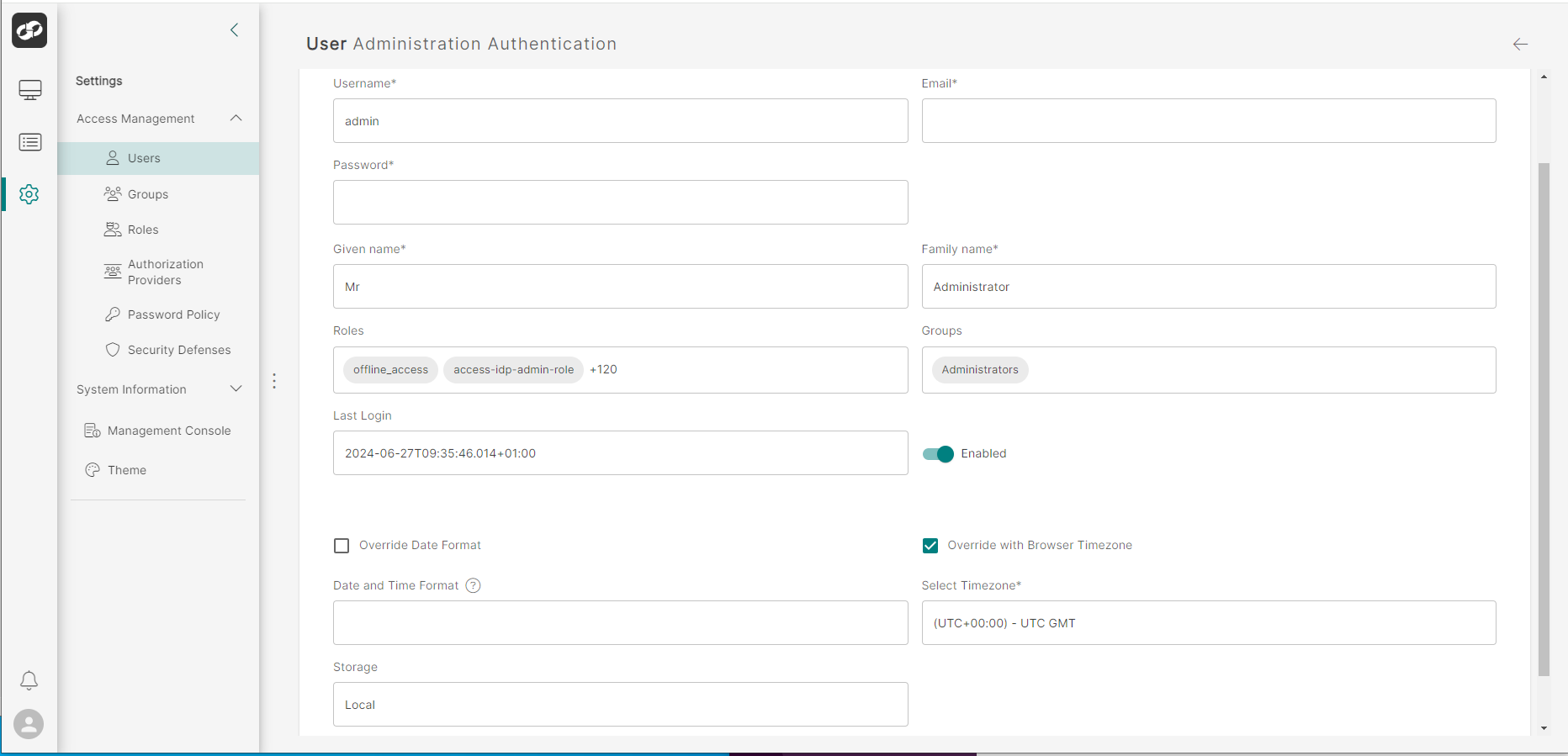Viewport: 1568px width, 756px height.
Task: Click the Password input field
Action: (x=621, y=203)
